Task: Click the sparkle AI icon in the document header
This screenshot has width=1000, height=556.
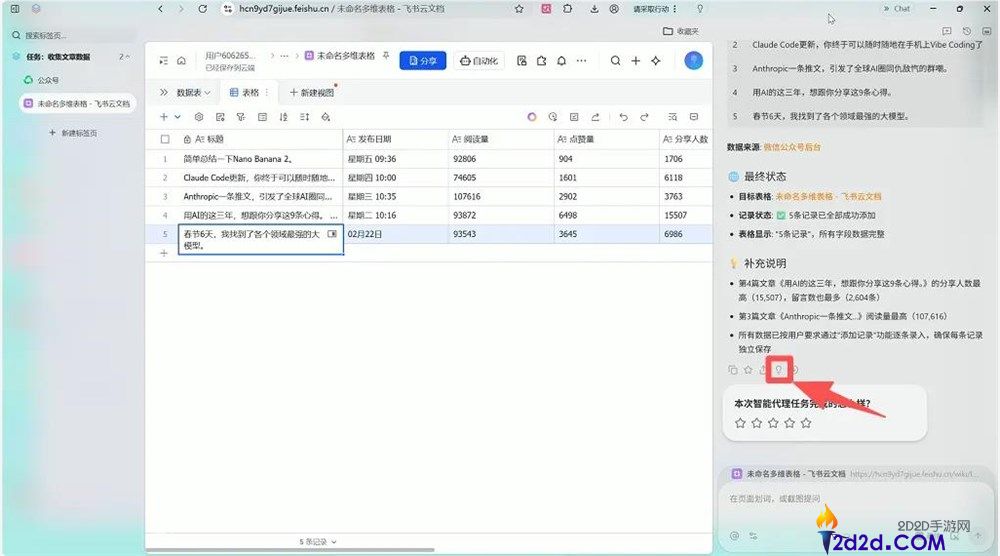Action: click(656, 61)
